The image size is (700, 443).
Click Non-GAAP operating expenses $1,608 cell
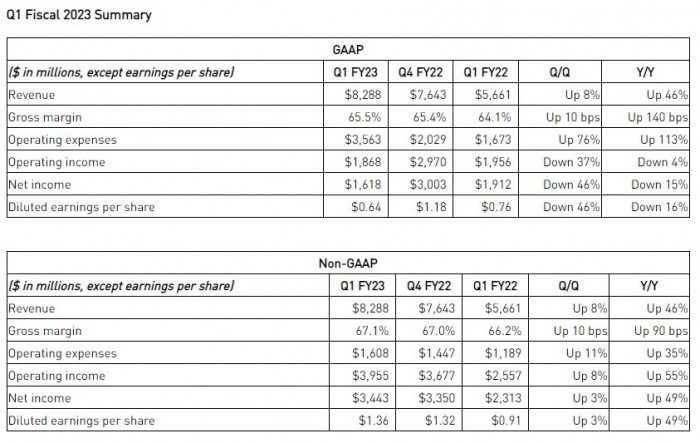coord(361,354)
